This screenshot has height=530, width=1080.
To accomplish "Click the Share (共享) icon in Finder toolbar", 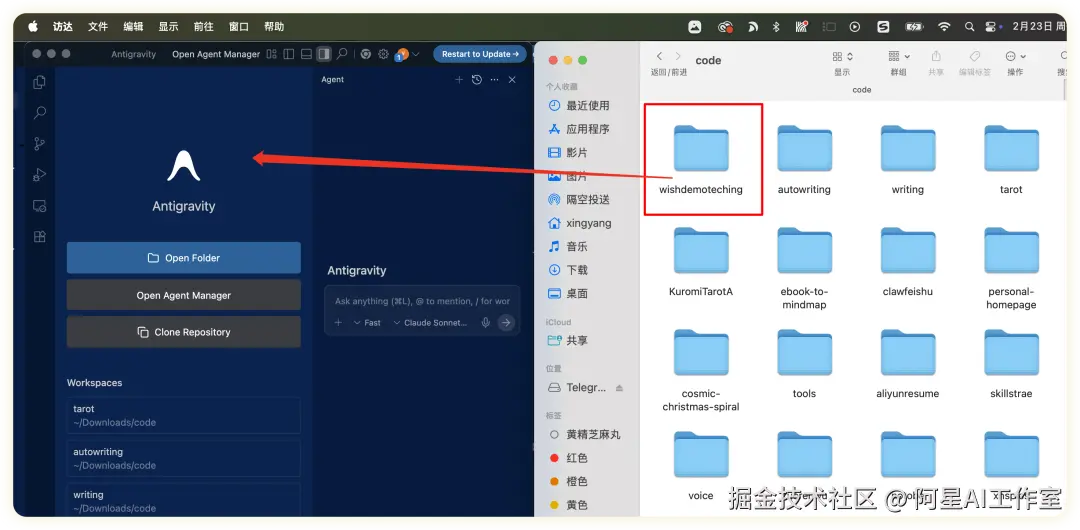I will pos(936,57).
